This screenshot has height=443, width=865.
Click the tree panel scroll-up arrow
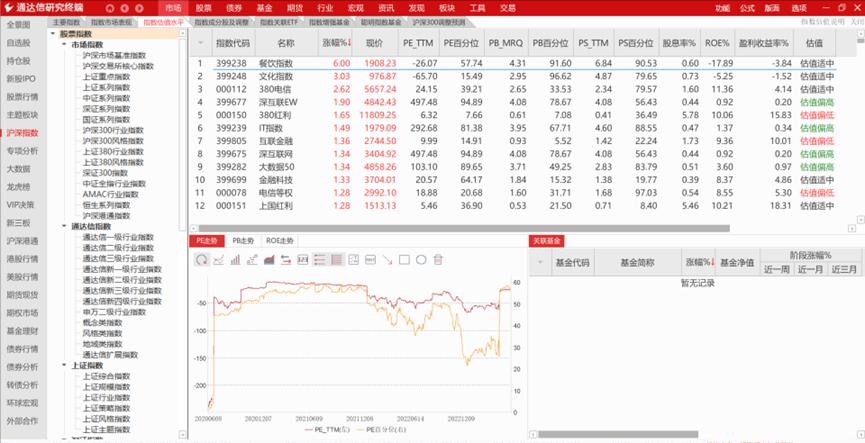[x=184, y=34]
